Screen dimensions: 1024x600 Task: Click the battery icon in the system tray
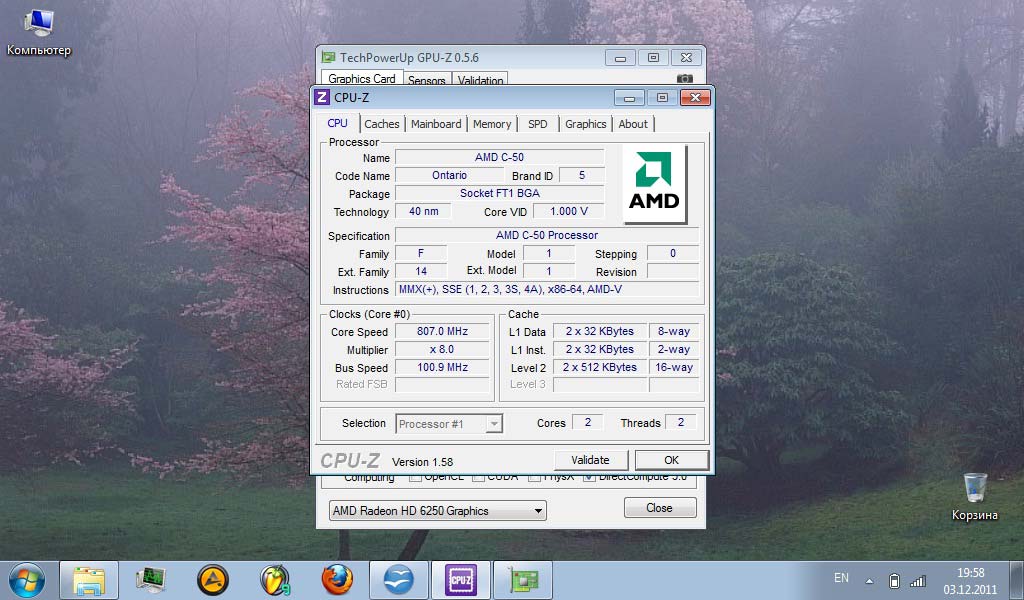(894, 580)
